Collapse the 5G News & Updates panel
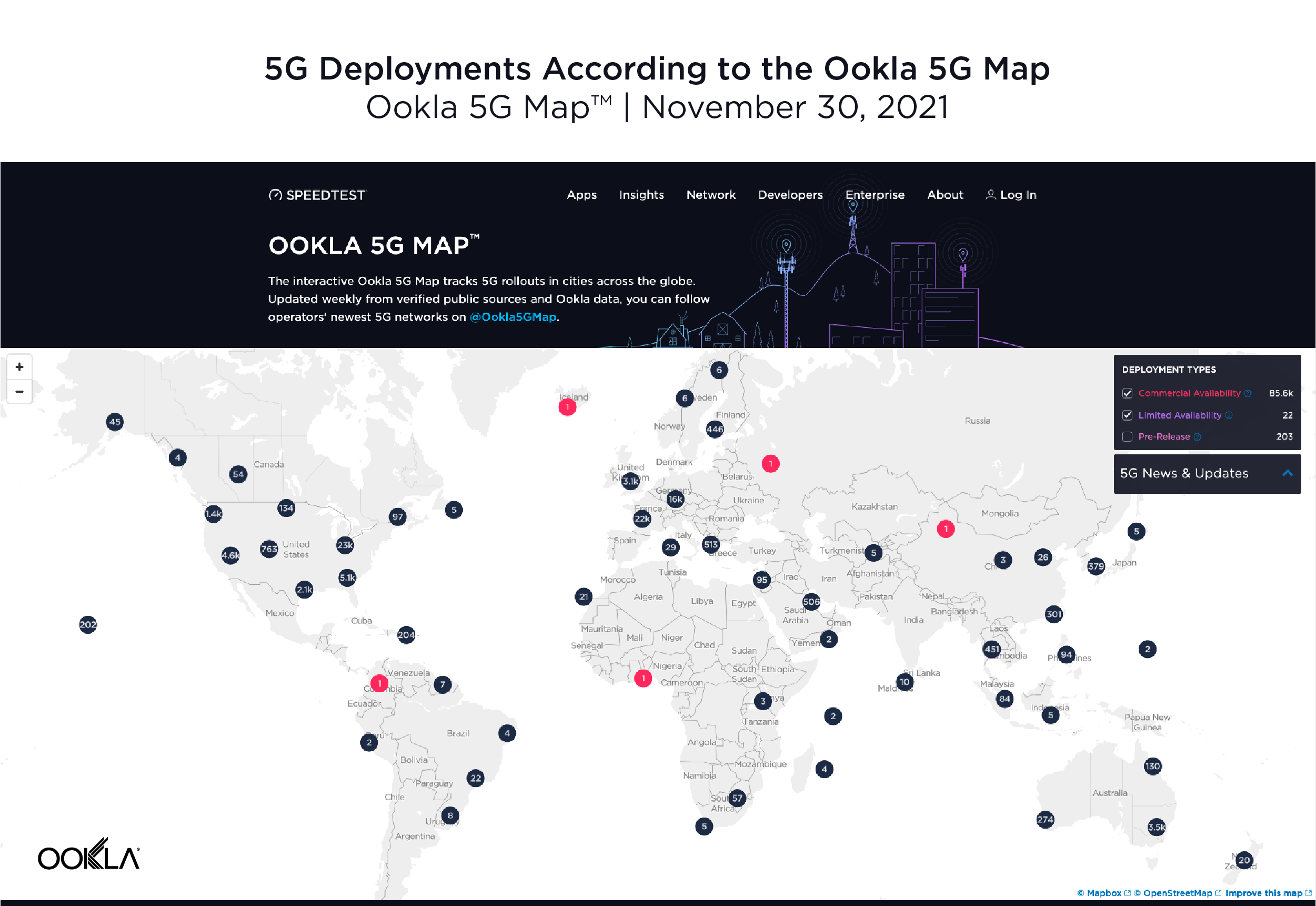The width and height of the screenshot is (1316, 906). coord(1288,473)
